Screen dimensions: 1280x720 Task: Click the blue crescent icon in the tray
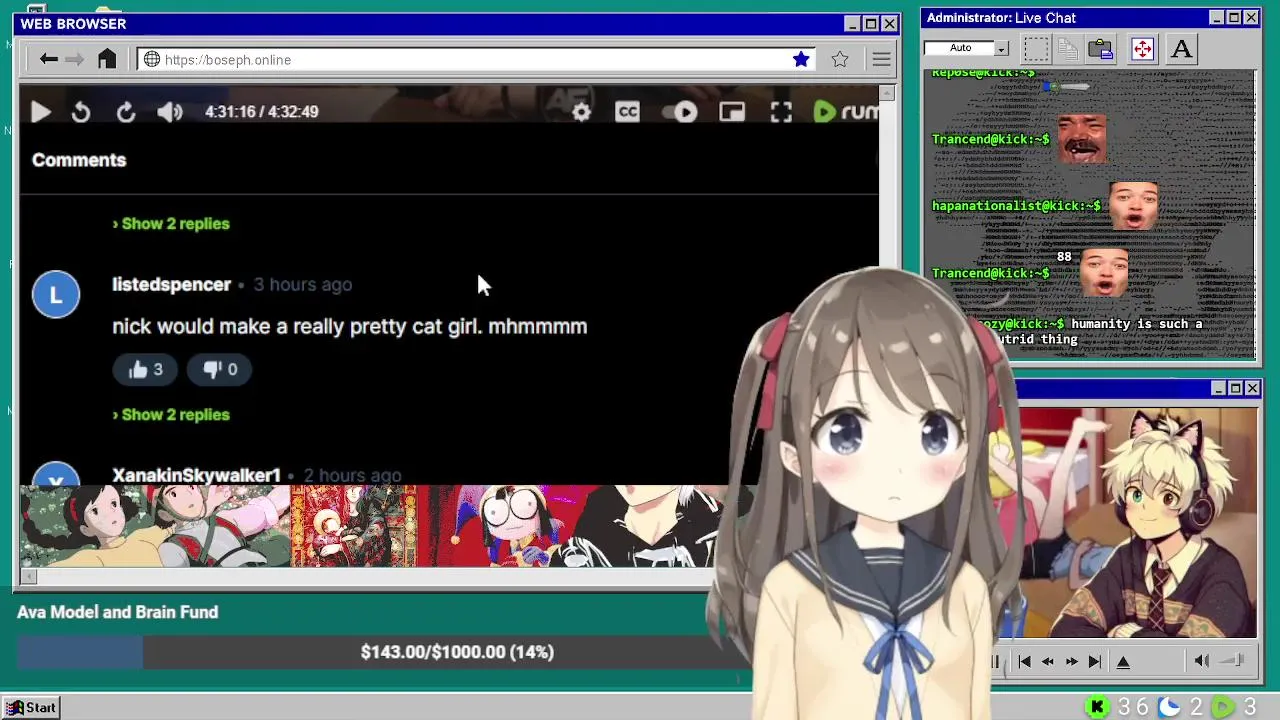(1169, 707)
